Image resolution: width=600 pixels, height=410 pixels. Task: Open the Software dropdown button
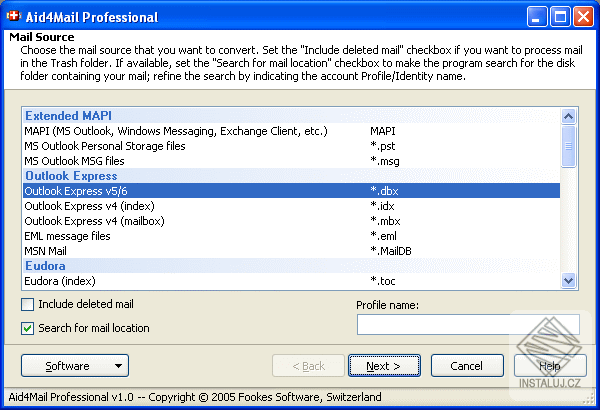point(75,366)
